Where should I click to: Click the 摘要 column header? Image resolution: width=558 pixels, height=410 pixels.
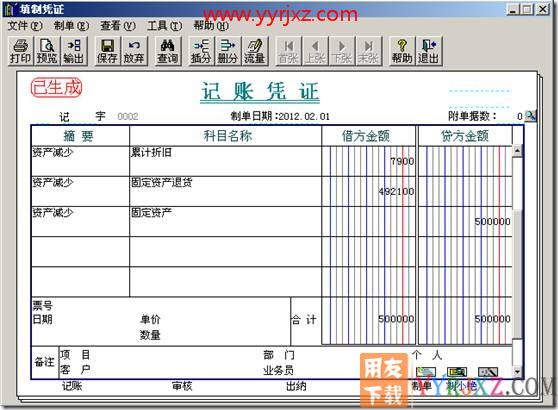coord(80,136)
